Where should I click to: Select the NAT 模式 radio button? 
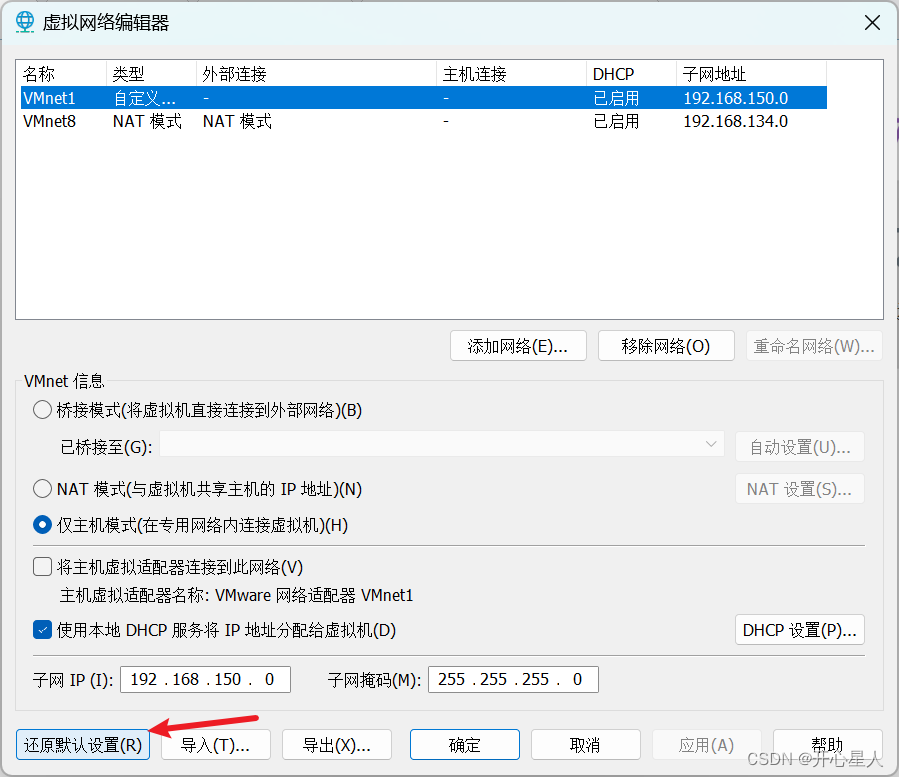42,489
